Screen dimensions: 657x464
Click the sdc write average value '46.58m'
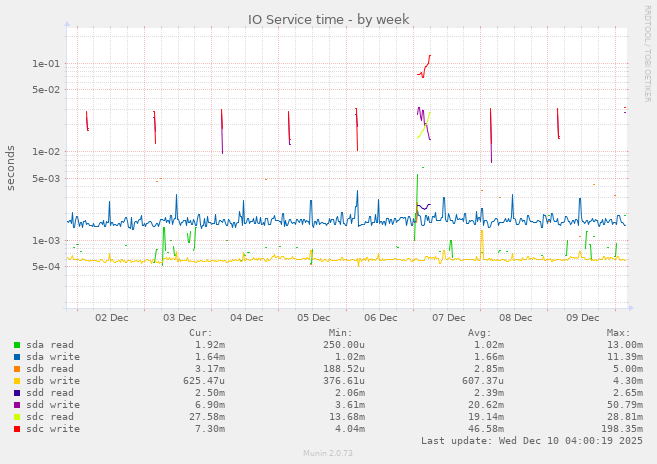tap(486, 429)
